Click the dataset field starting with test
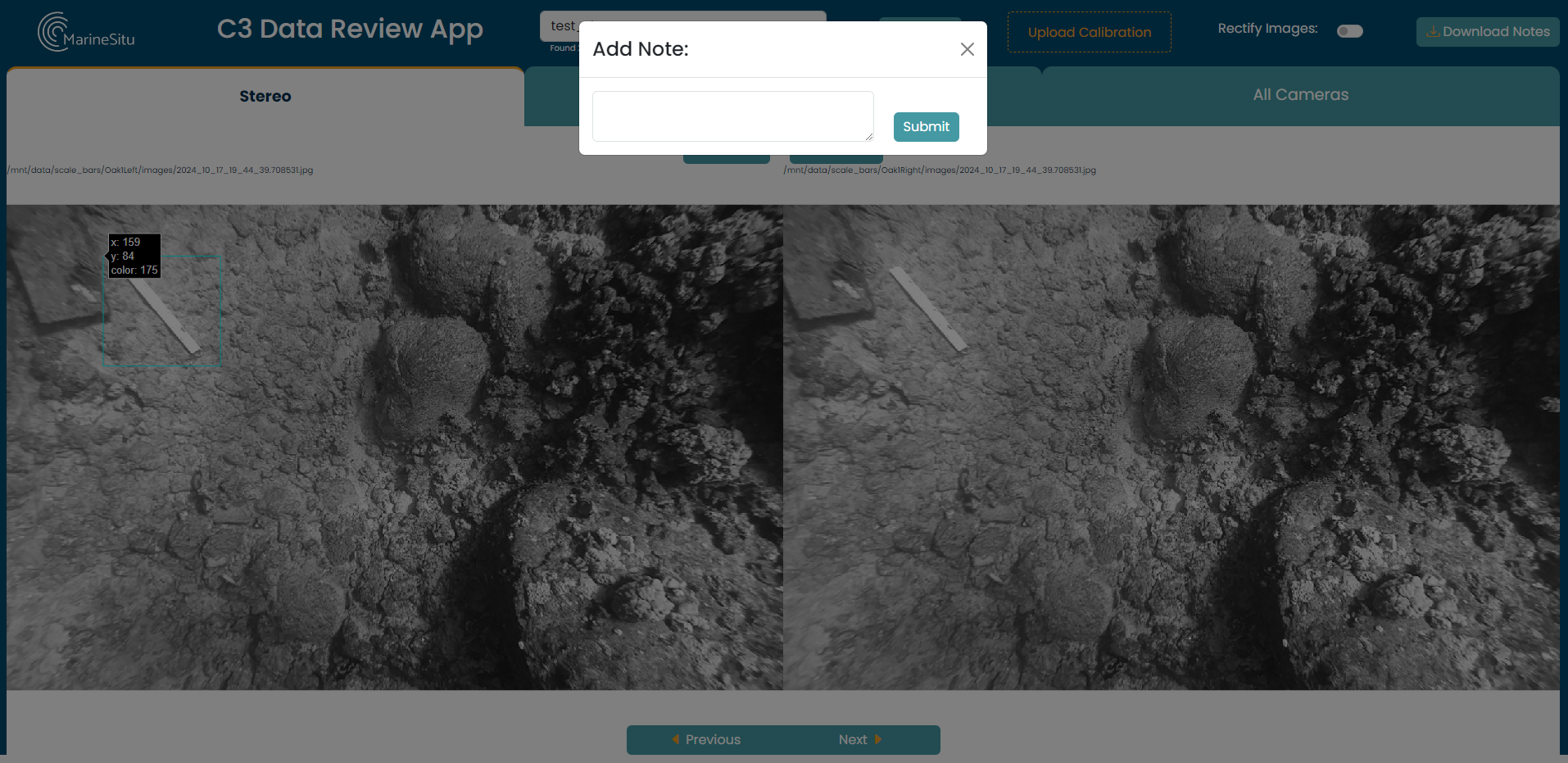Viewport: 1568px width, 763px height. click(x=562, y=26)
